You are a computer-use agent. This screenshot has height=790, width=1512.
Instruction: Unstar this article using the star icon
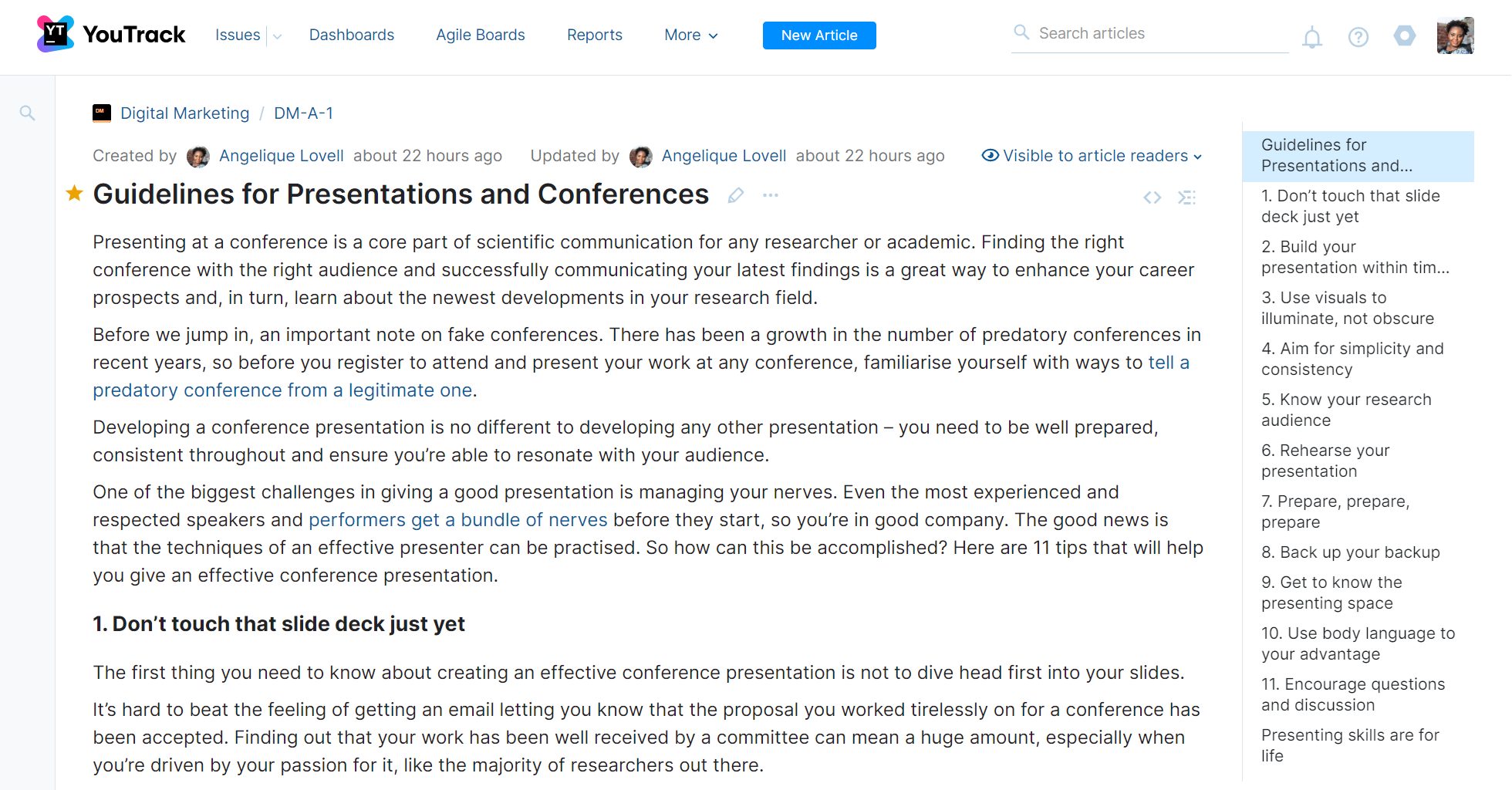point(74,194)
